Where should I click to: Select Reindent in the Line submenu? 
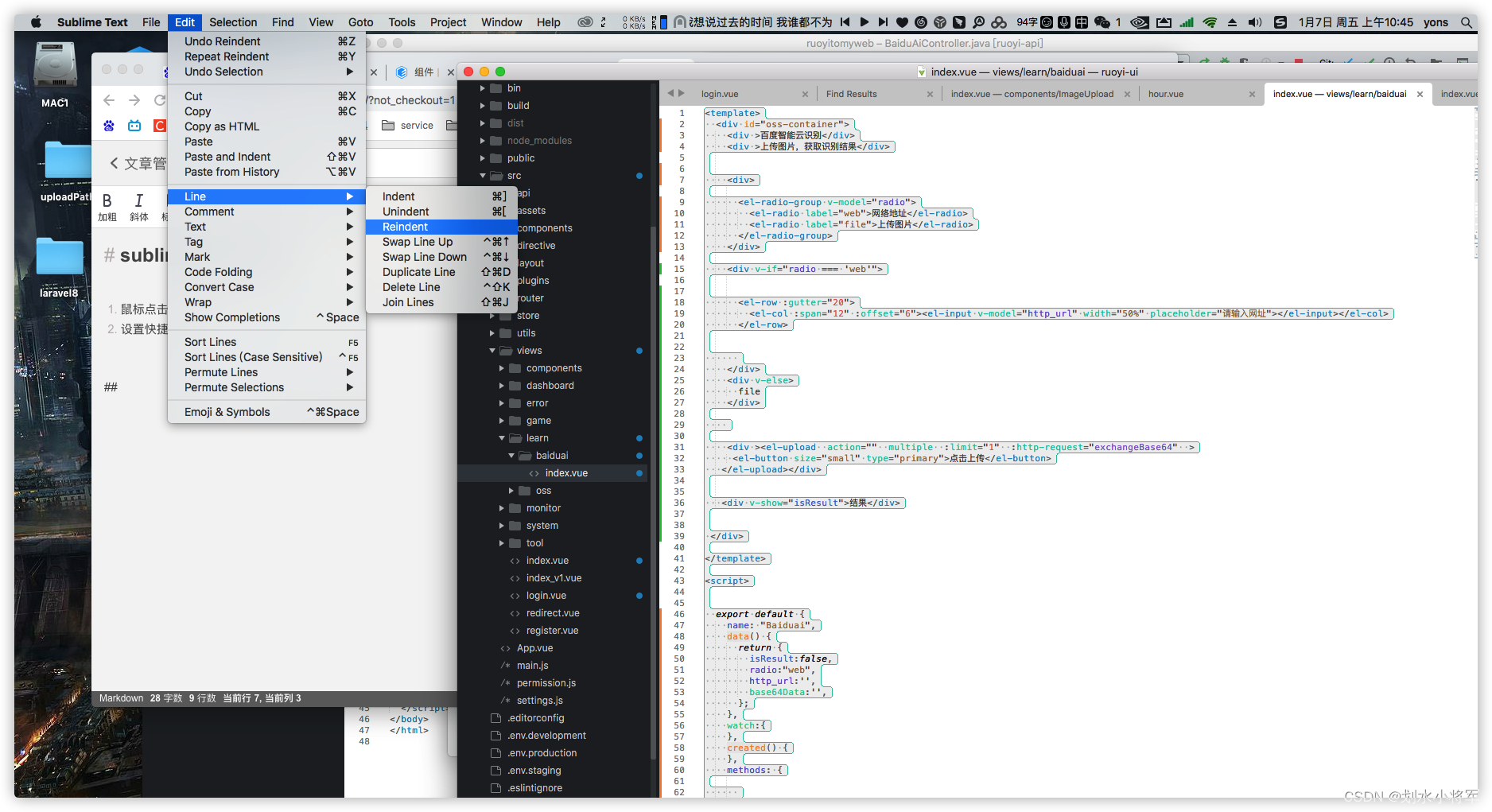coord(441,227)
